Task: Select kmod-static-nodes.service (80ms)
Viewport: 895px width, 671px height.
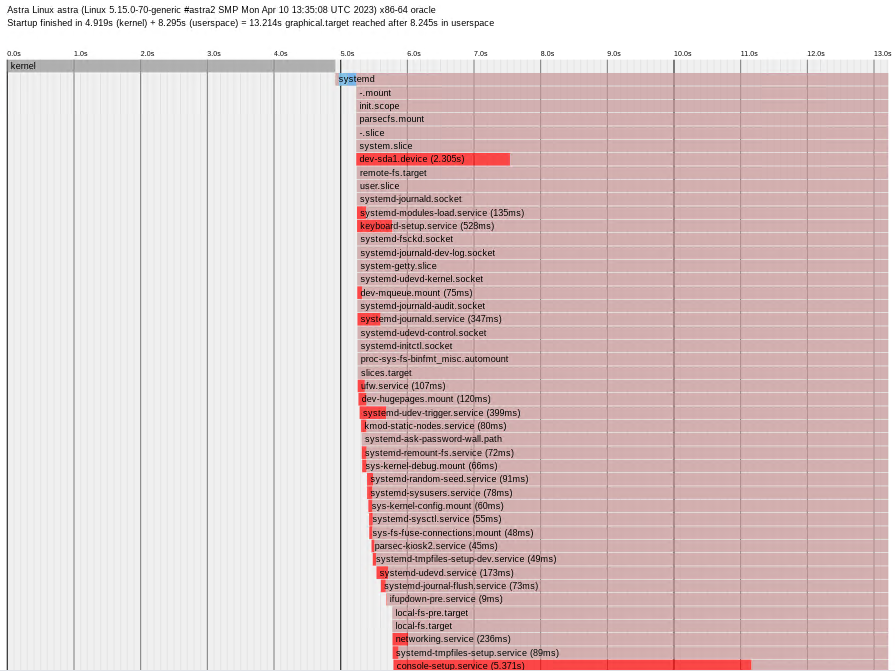Action: [x=435, y=425]
